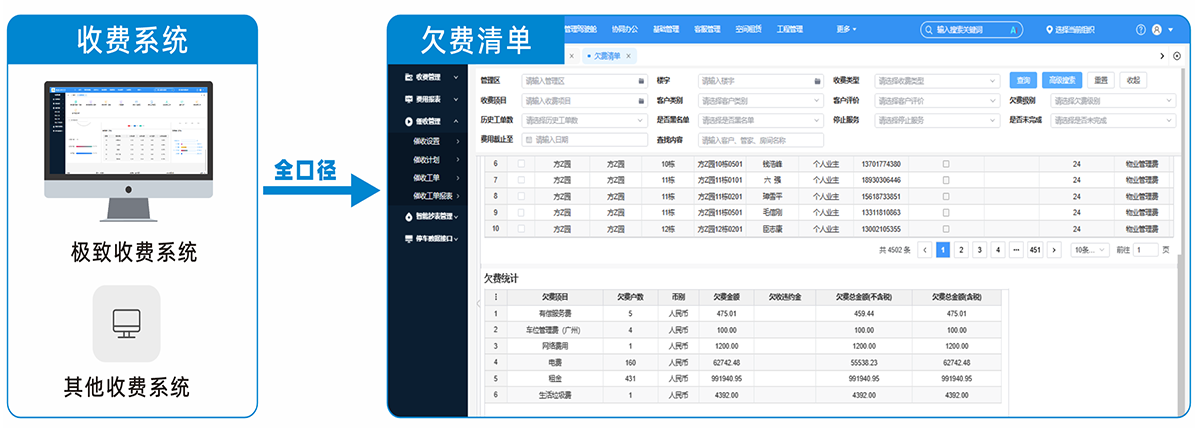This screenshot has width=1200, height=430.
Task: Click the 高级搜索 button
Action: point(1061,80)
